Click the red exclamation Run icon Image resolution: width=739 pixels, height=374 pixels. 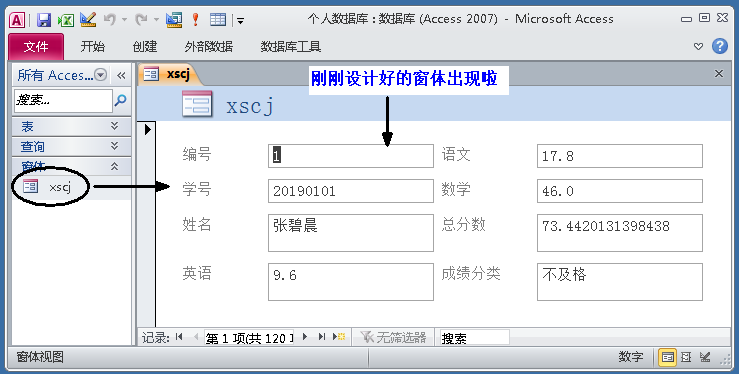(x=196, y=19)
